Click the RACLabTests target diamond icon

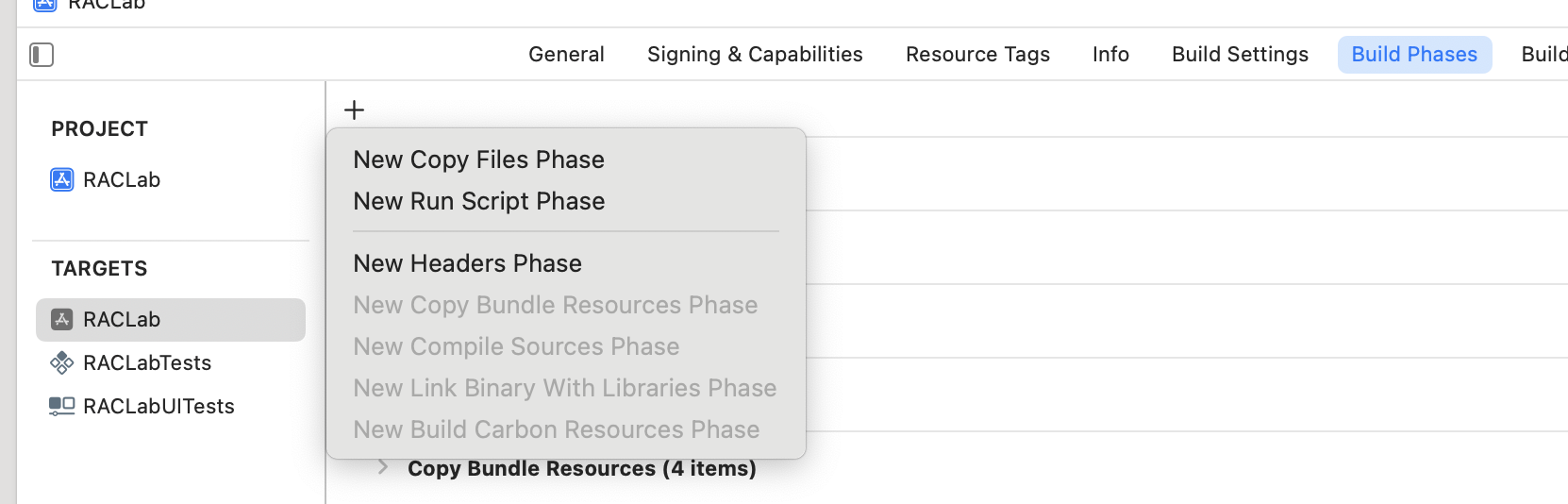[x=62, y=362]
